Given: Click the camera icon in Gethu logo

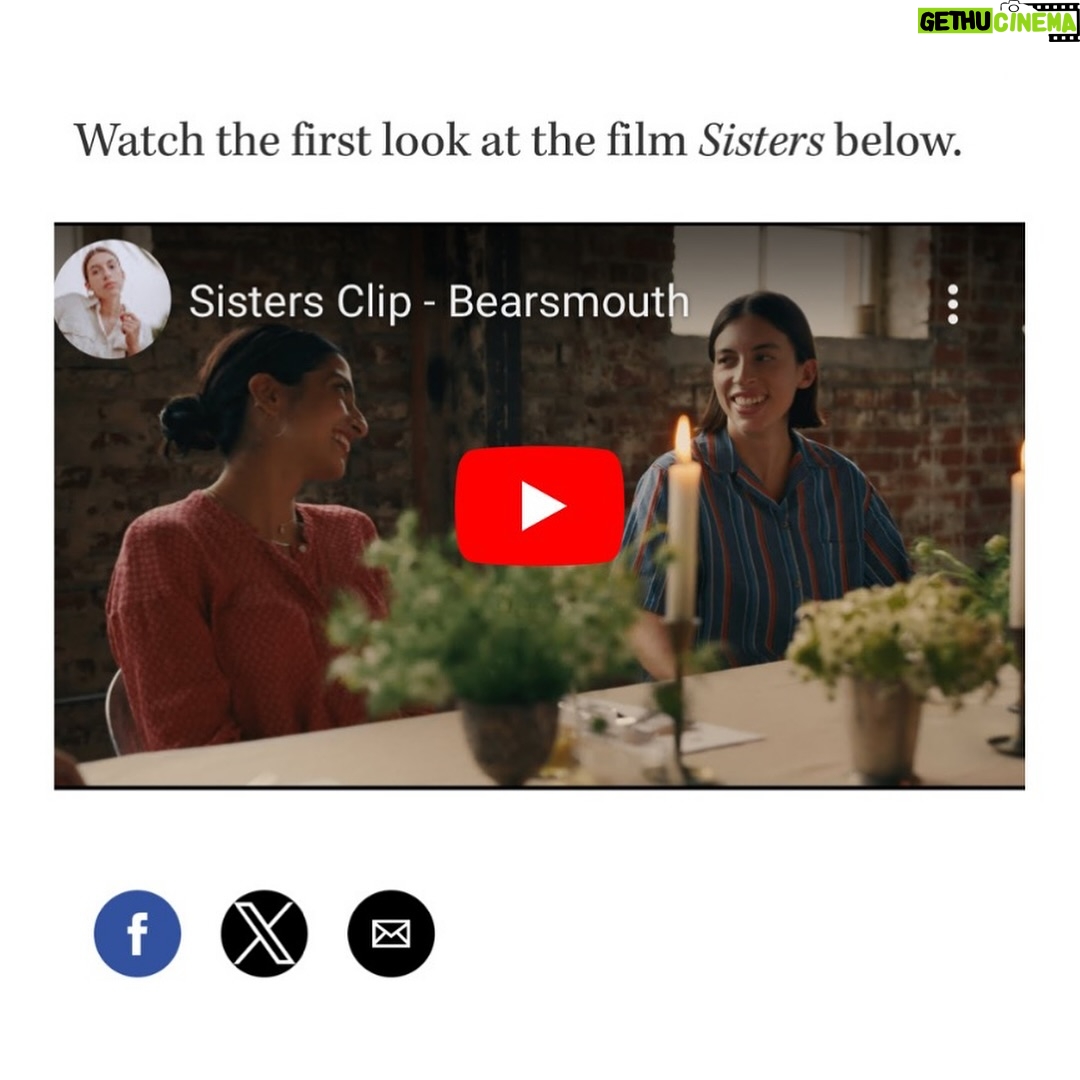Looking at the screenshot, I should click(x=1010, y=6).
